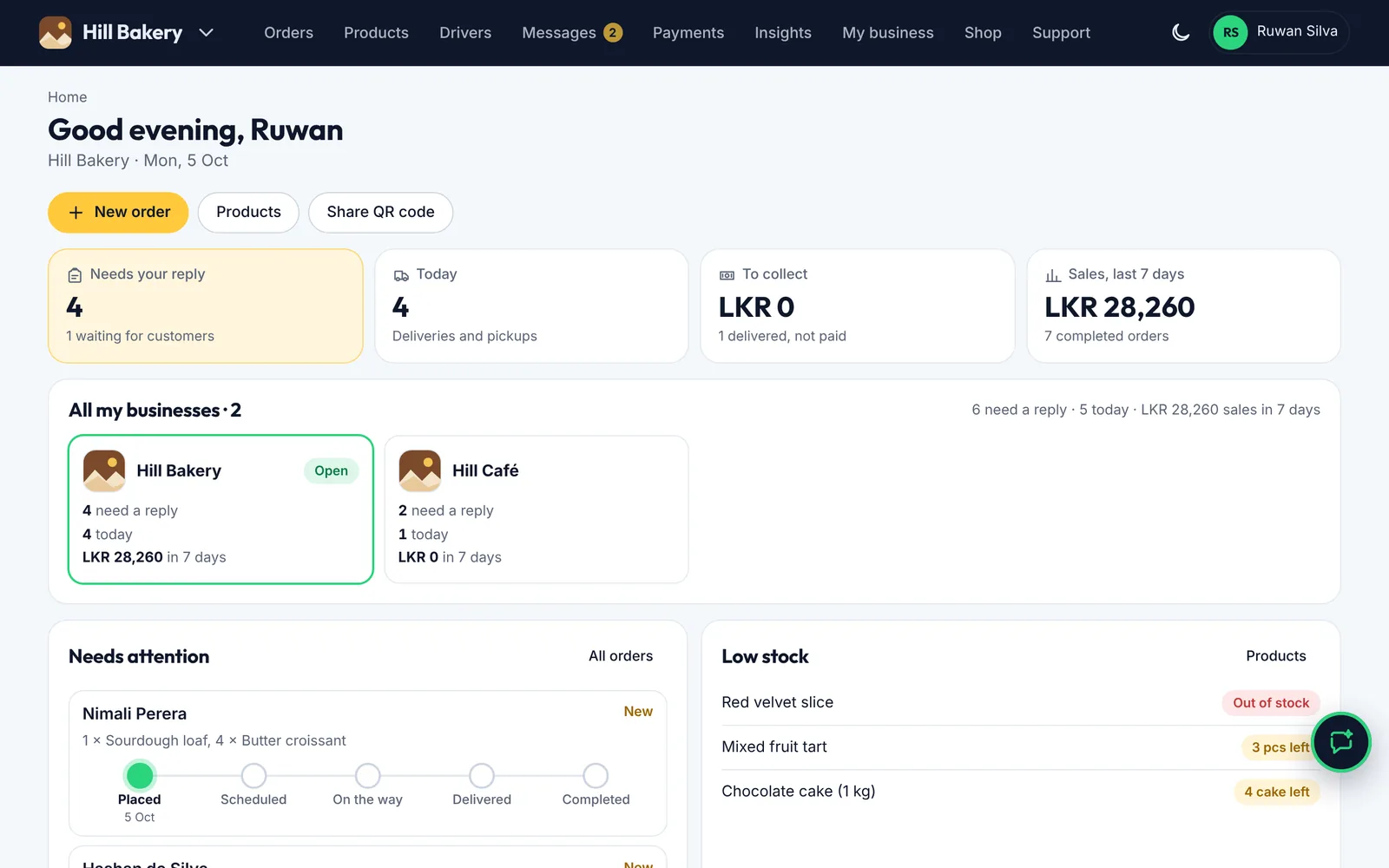1389x868 pixels.
Task: Open the chat support floating icon
Action: click(x=1340, y=742)
